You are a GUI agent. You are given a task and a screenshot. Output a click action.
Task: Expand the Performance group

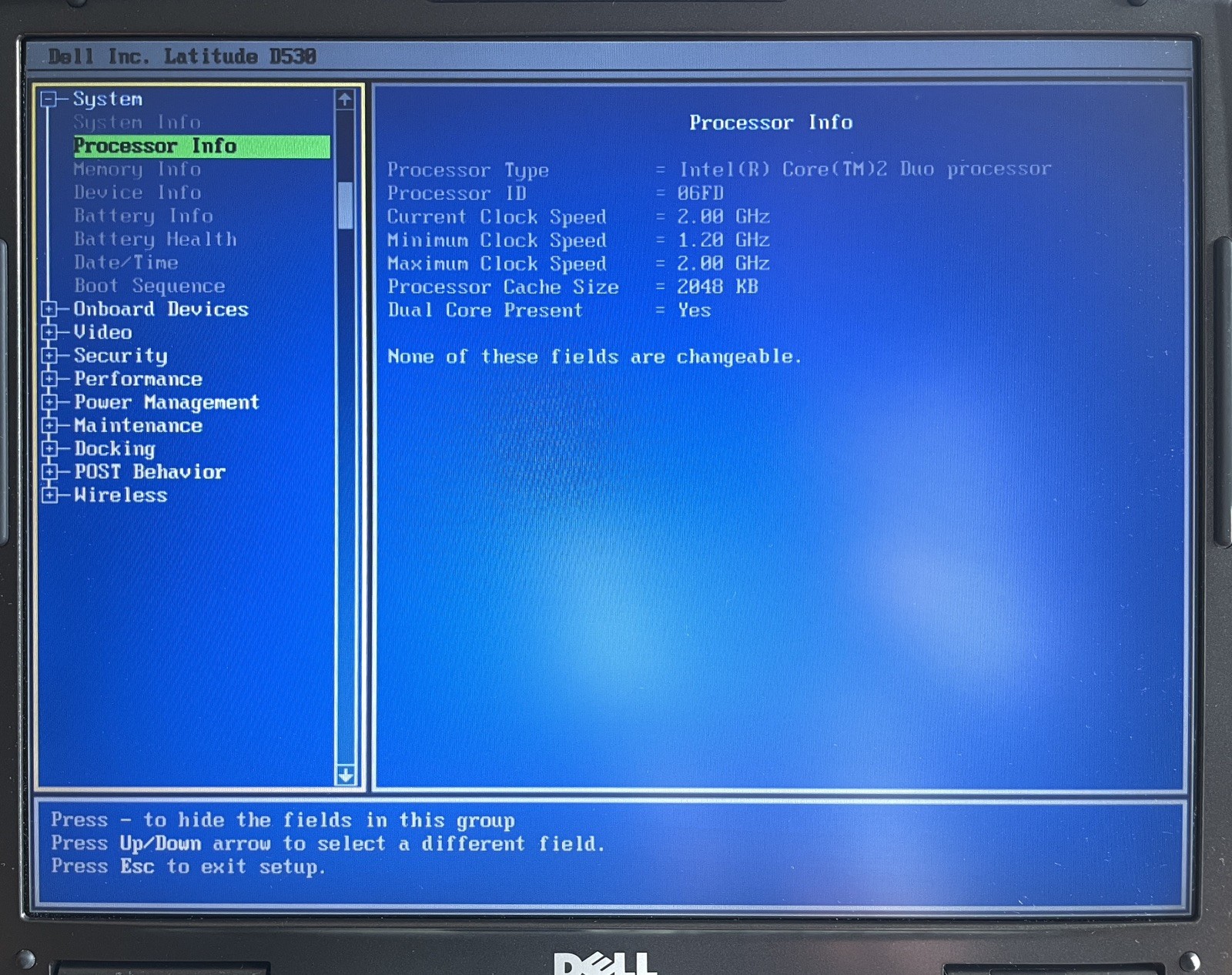pyautogui.click(x=49, y=379)
